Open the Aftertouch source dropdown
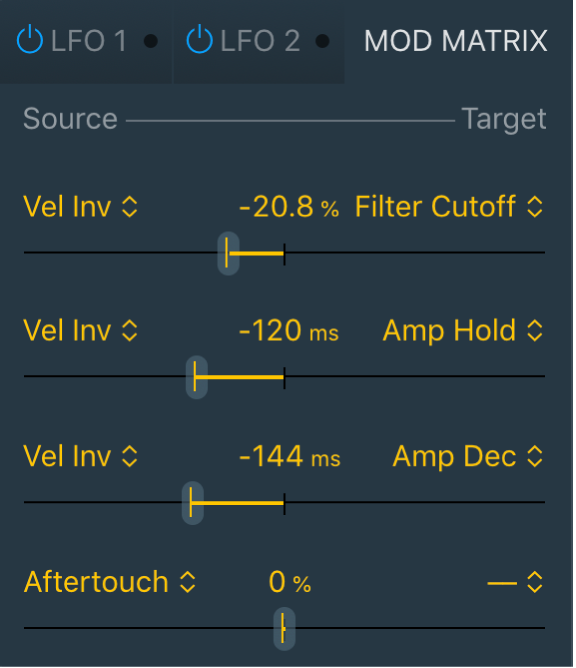576x668 pixels. (109, 582)
